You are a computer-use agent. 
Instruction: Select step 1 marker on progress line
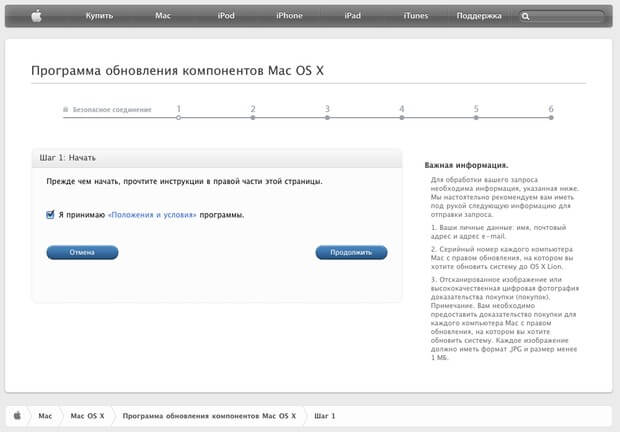click(178, 117)
